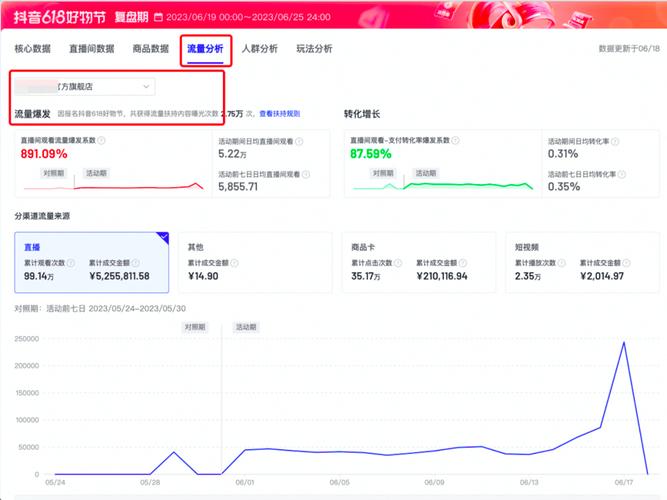This screenshot has height=500, width=667.
Task: Click the 06/09 axis label on chart
Action: point(434,483)
